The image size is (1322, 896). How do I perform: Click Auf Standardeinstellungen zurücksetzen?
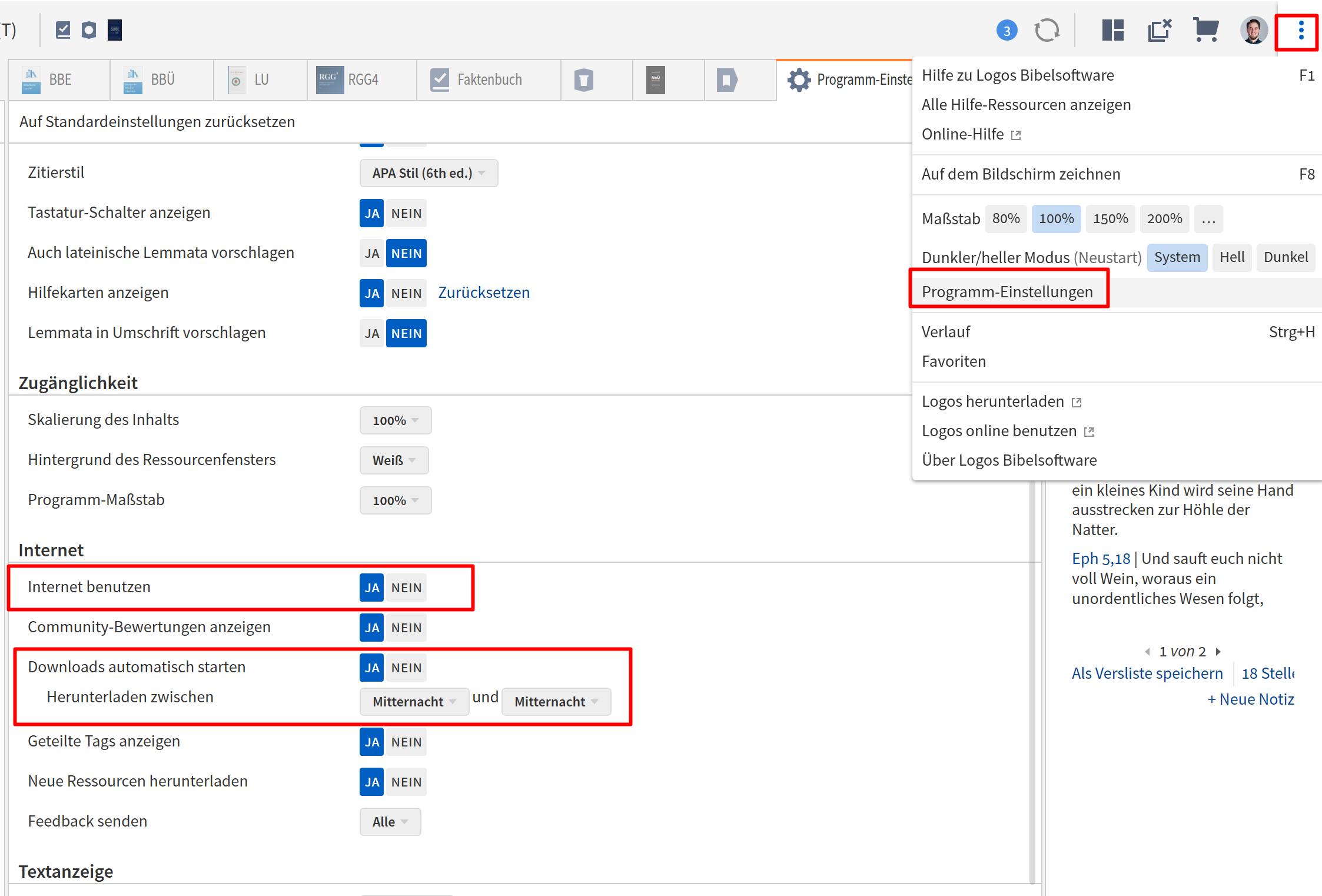[x=157, y=122]
